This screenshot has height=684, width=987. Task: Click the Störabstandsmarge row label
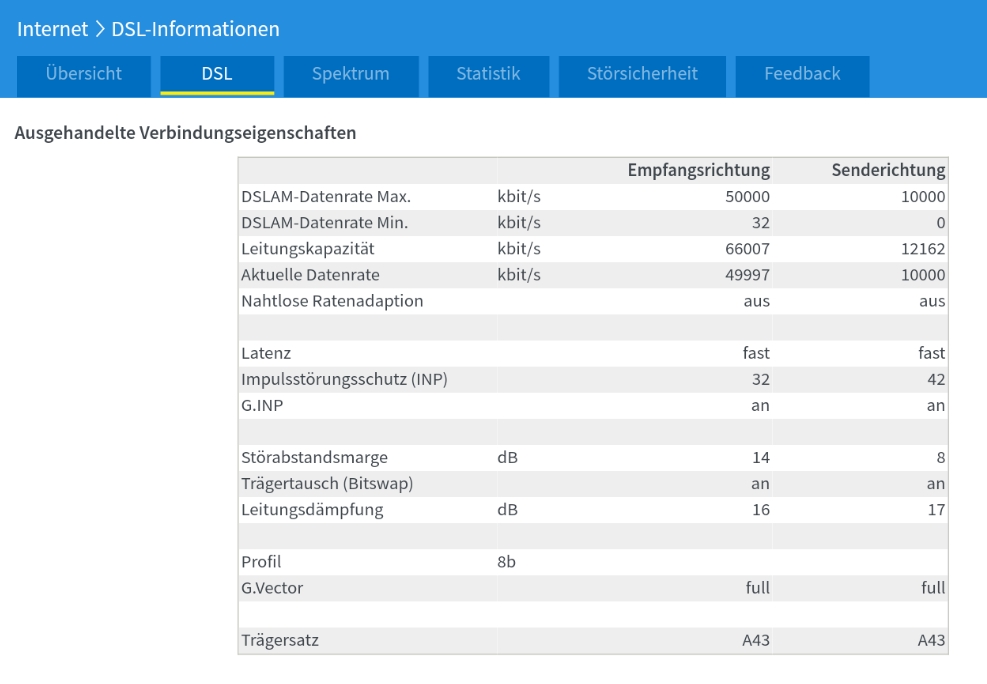(314, 457)
